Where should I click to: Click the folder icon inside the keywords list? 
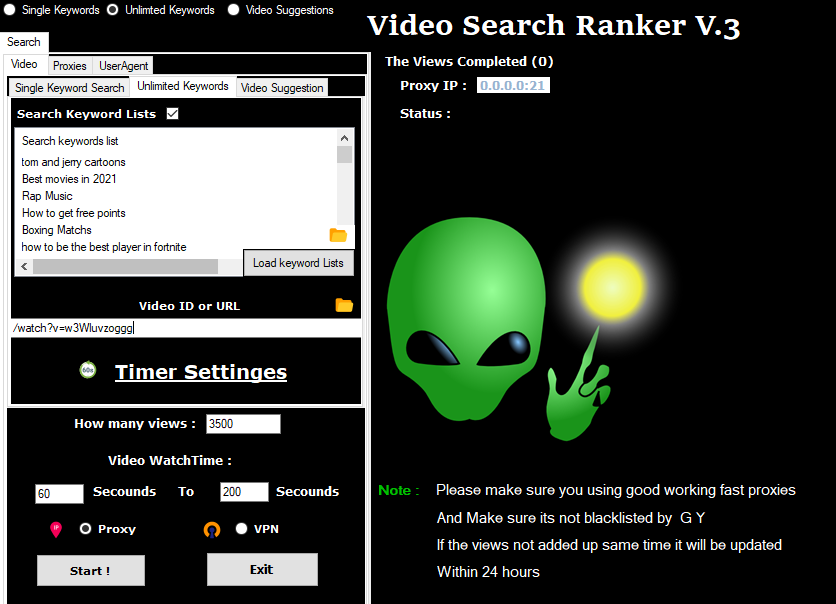pos(338,235)
